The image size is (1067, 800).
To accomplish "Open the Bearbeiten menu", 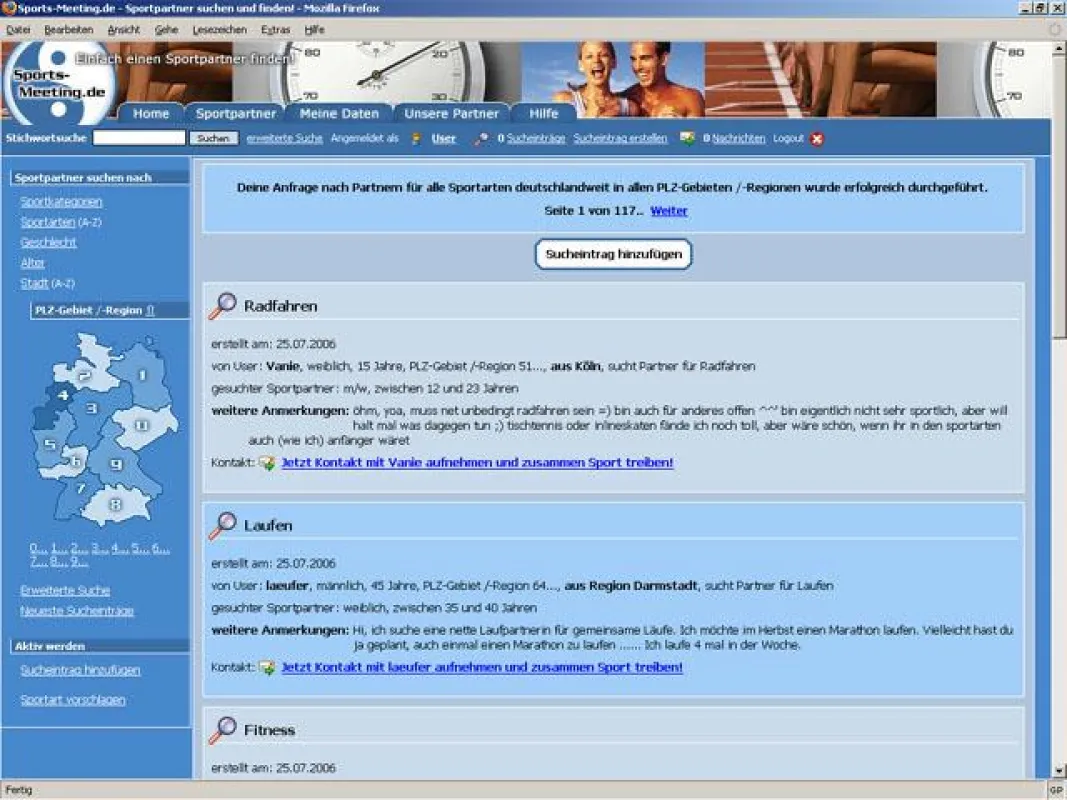I will tap(69, 30).
